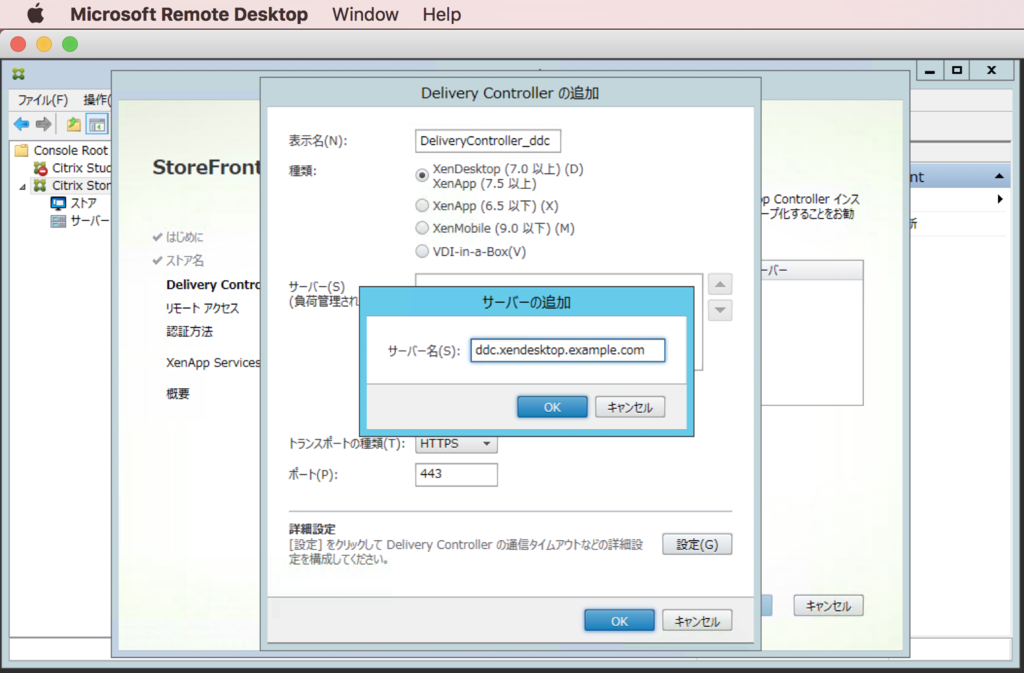Select the Console Root tree item

(x=71, y=150)
